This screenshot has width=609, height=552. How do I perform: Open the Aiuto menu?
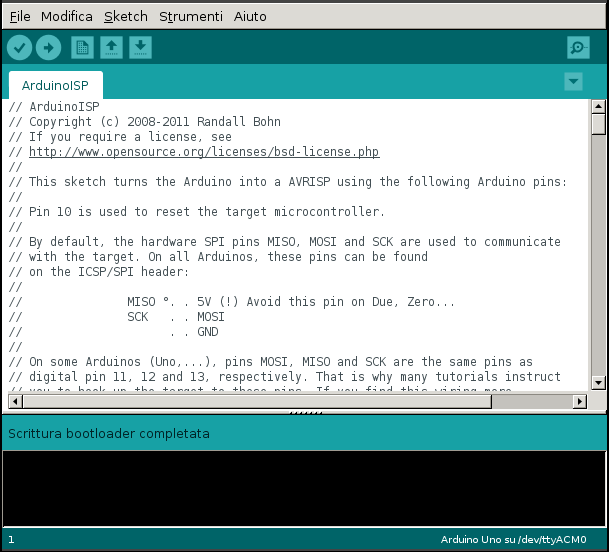coord(250,17)
